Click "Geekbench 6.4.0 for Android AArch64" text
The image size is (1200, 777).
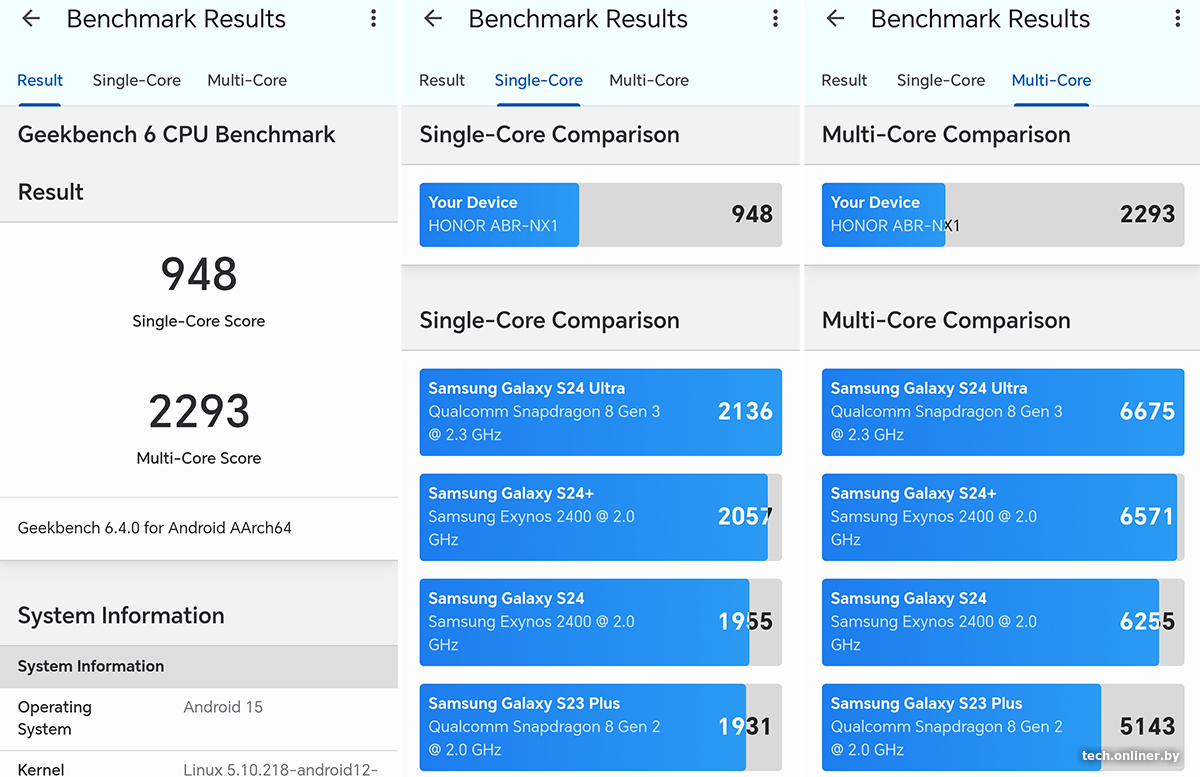point(155,527)
